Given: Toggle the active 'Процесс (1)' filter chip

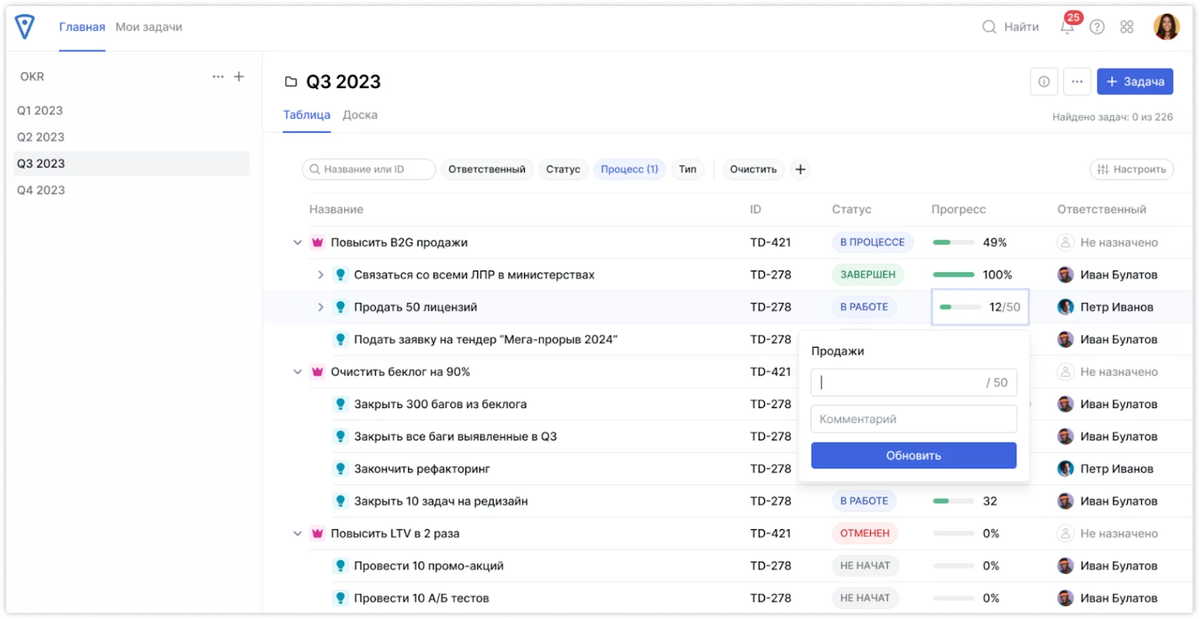Looking at the screenshot, I should [x=629, y=169].
